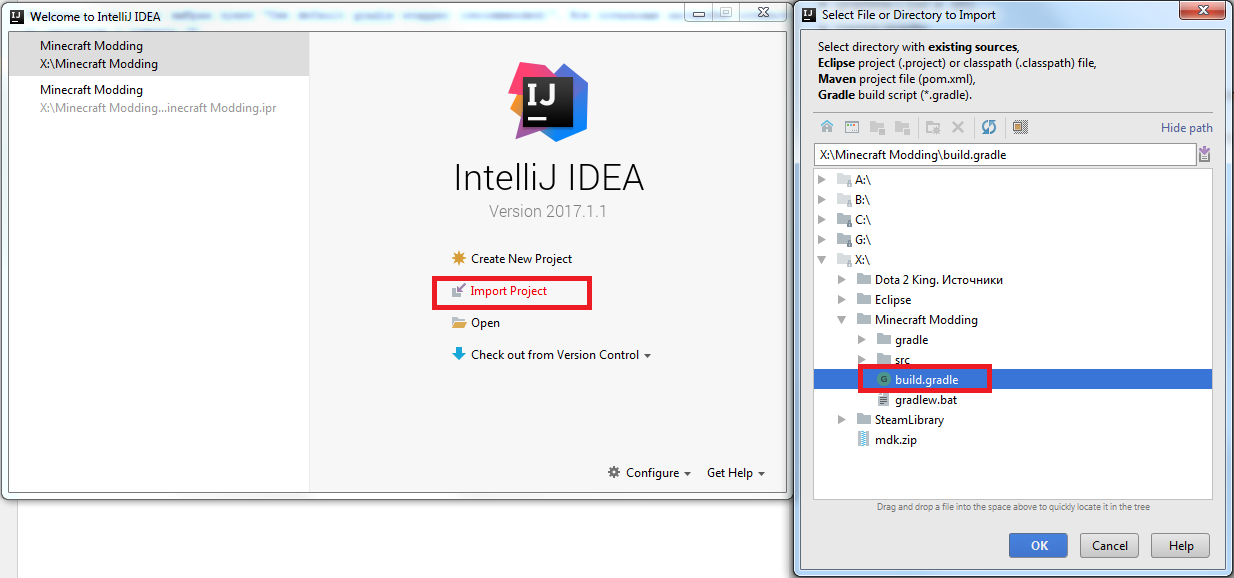Image resolution: width=1234 pixels, height=578 pixels.
Task: Refresh the file tree with Refresh icon
Action: pyautogui.click(x=989, y=127)
